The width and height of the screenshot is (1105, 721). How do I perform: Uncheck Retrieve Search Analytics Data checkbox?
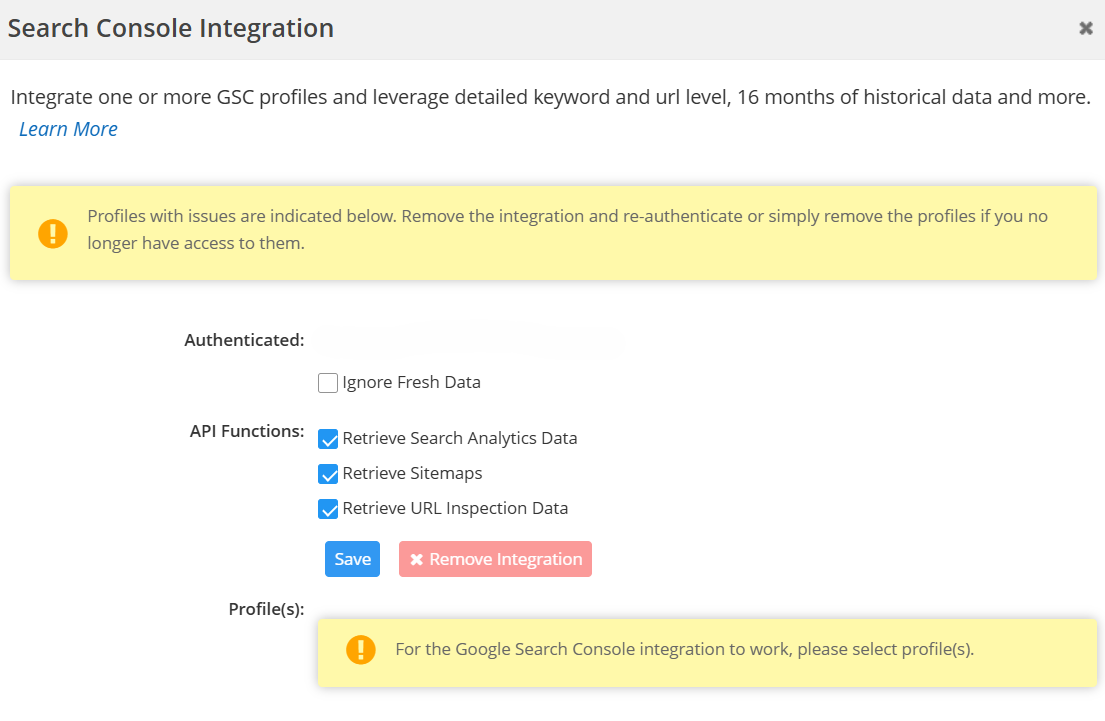tap(328, 439)
